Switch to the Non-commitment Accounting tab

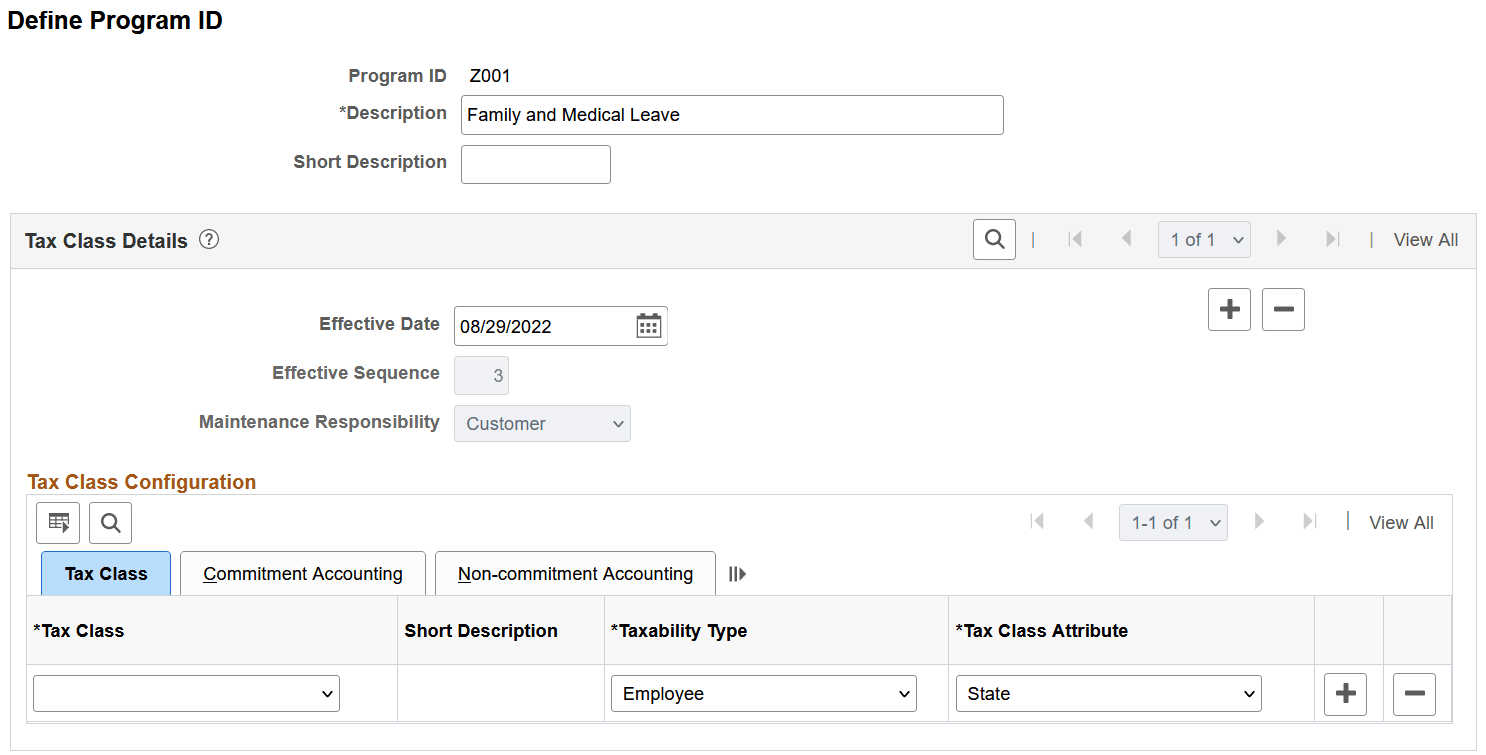tap(574, 573)
